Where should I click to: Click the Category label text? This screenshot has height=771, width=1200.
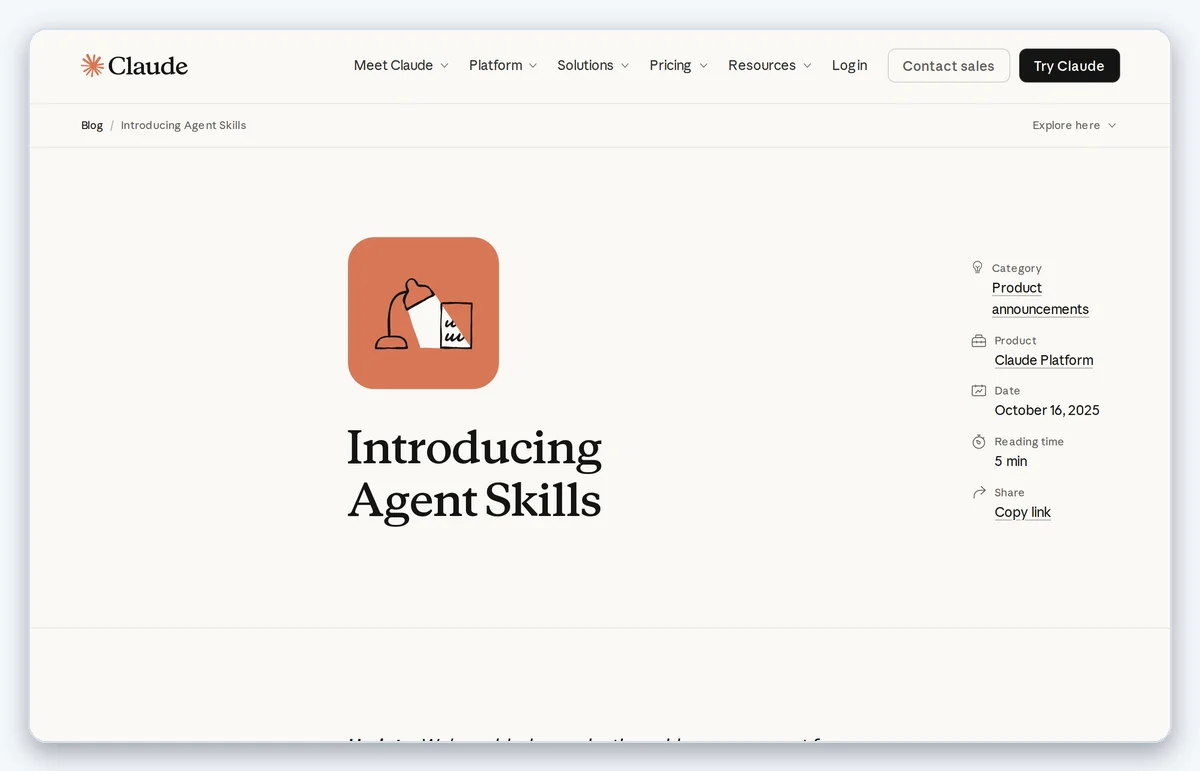pyautogui.click(x=1016, y=268)
